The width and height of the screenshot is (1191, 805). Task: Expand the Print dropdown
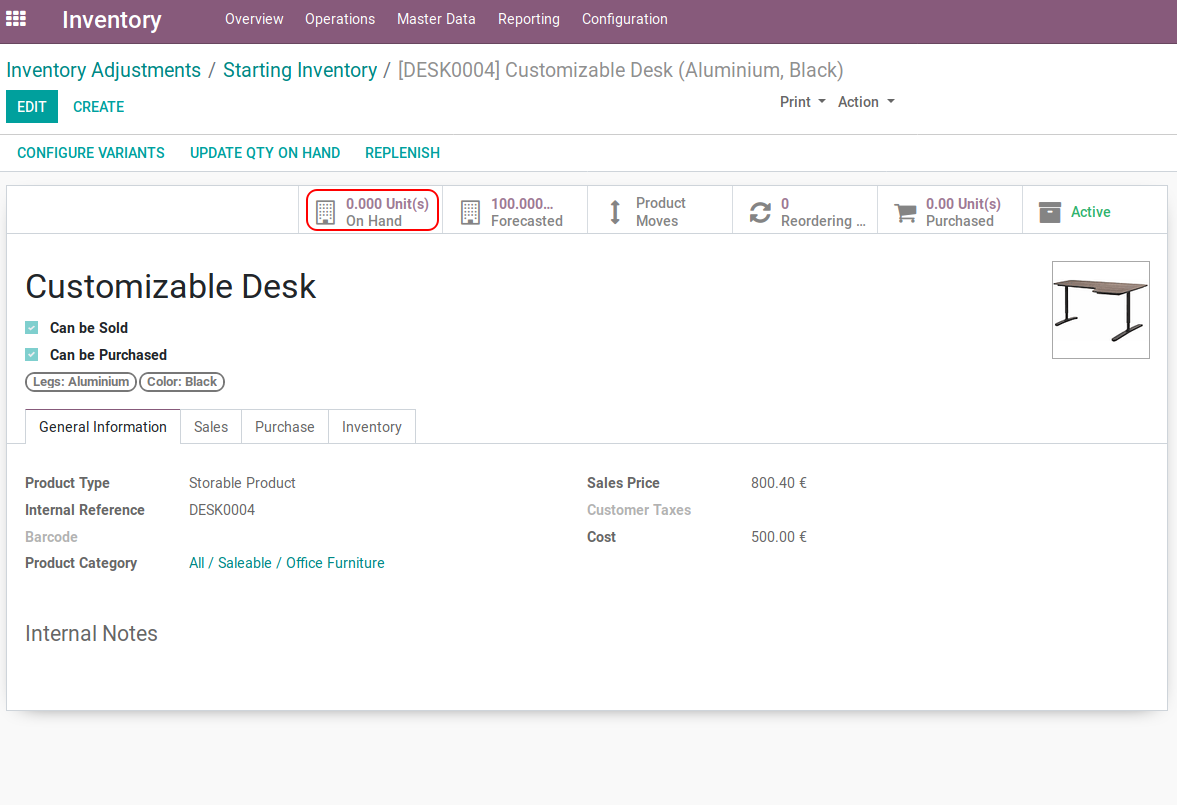pos(802,102)
